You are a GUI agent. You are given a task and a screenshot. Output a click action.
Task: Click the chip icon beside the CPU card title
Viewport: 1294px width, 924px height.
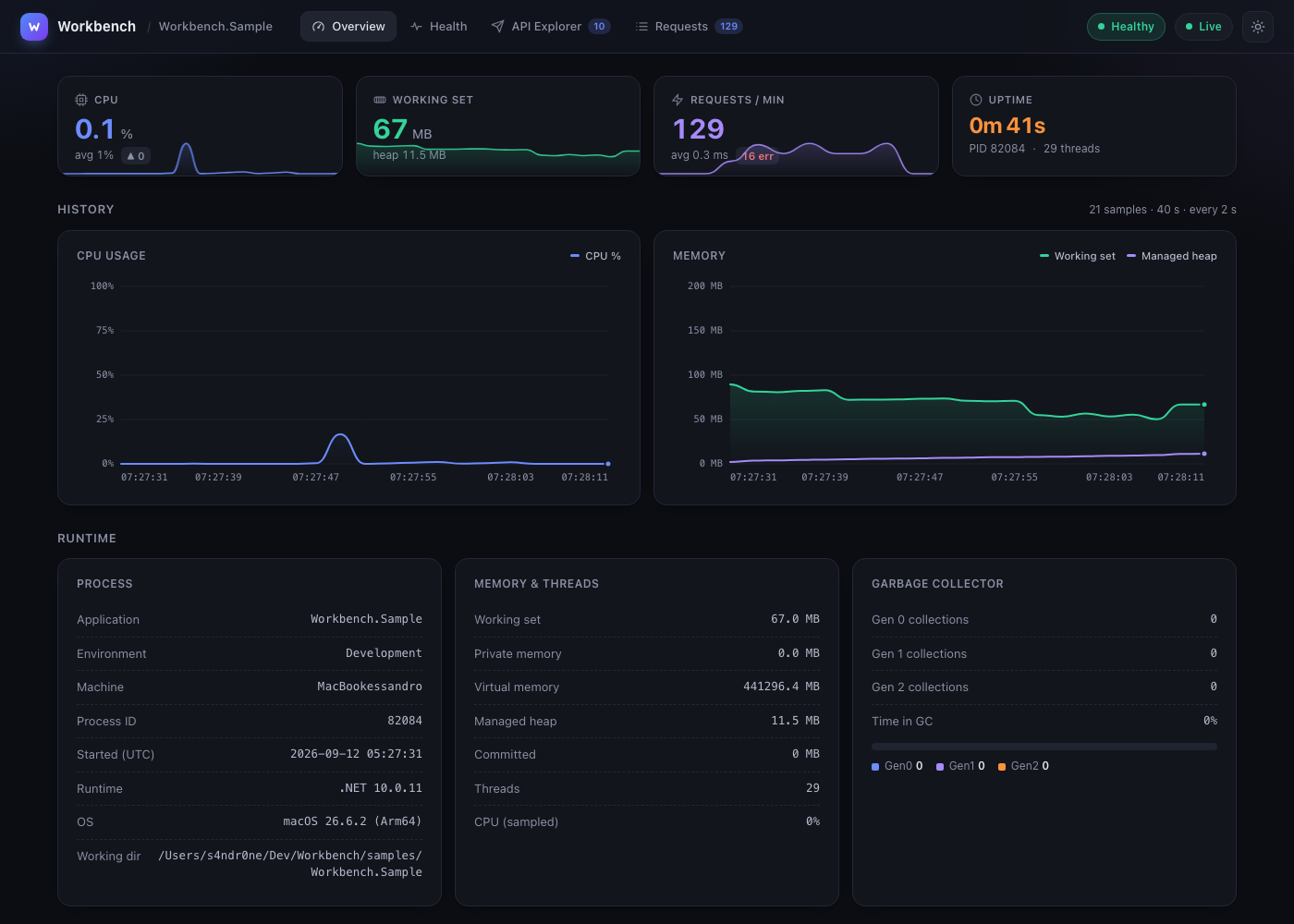(81, 100)
